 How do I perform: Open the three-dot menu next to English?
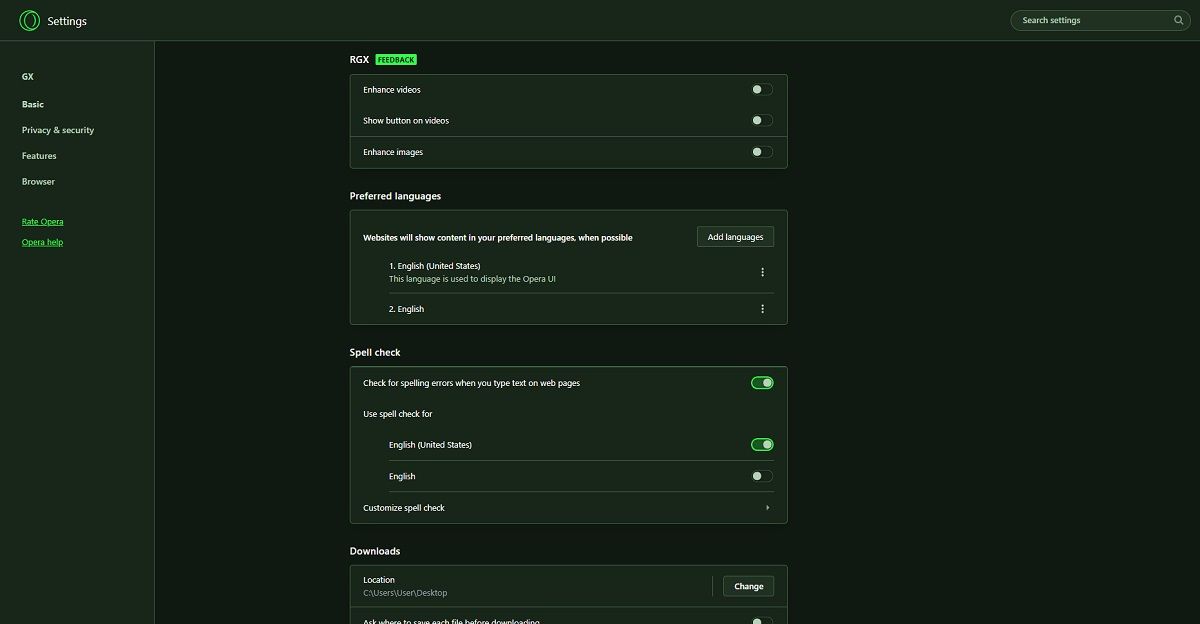tap(763, 308)
